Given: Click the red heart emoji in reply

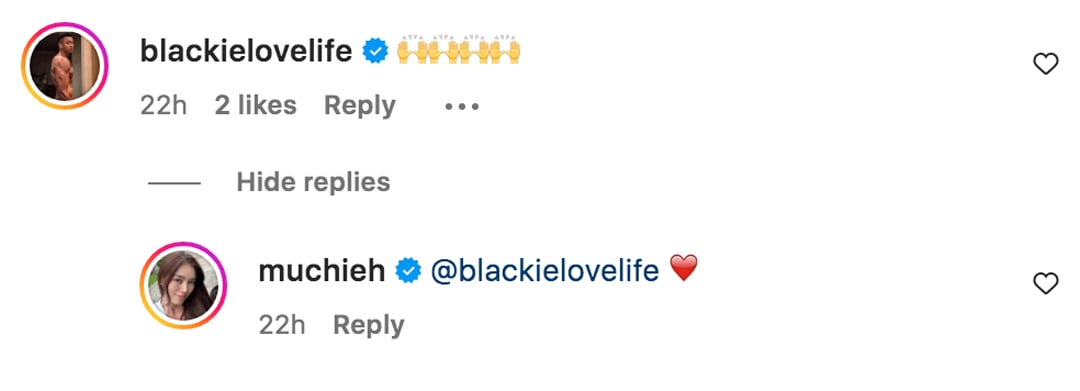Looking at the screenshot, I should [683, 268].
